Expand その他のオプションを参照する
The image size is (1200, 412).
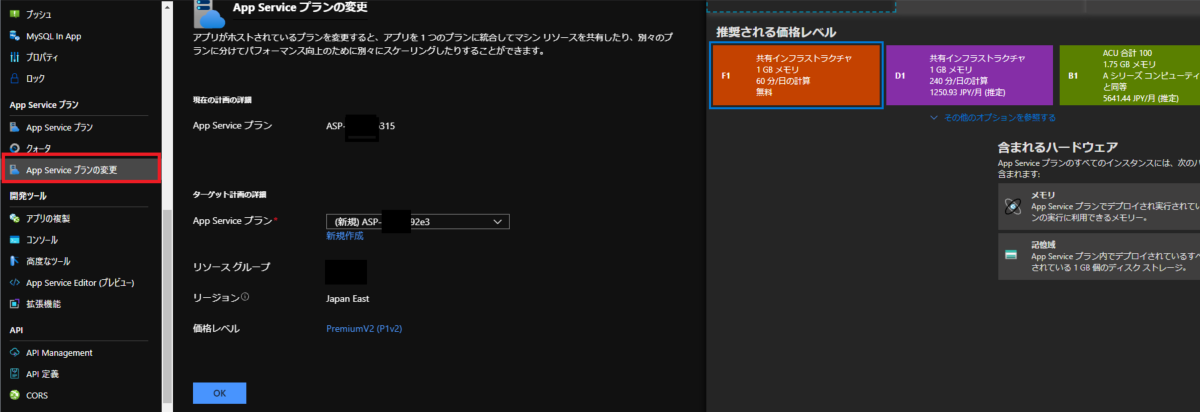tap(991, 117)
